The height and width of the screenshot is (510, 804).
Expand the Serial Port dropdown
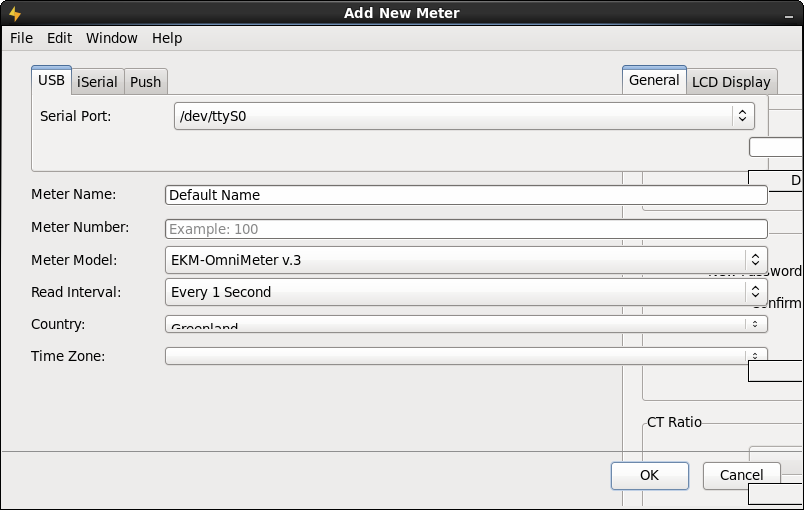pyautogui.click(x=464, y=116)
